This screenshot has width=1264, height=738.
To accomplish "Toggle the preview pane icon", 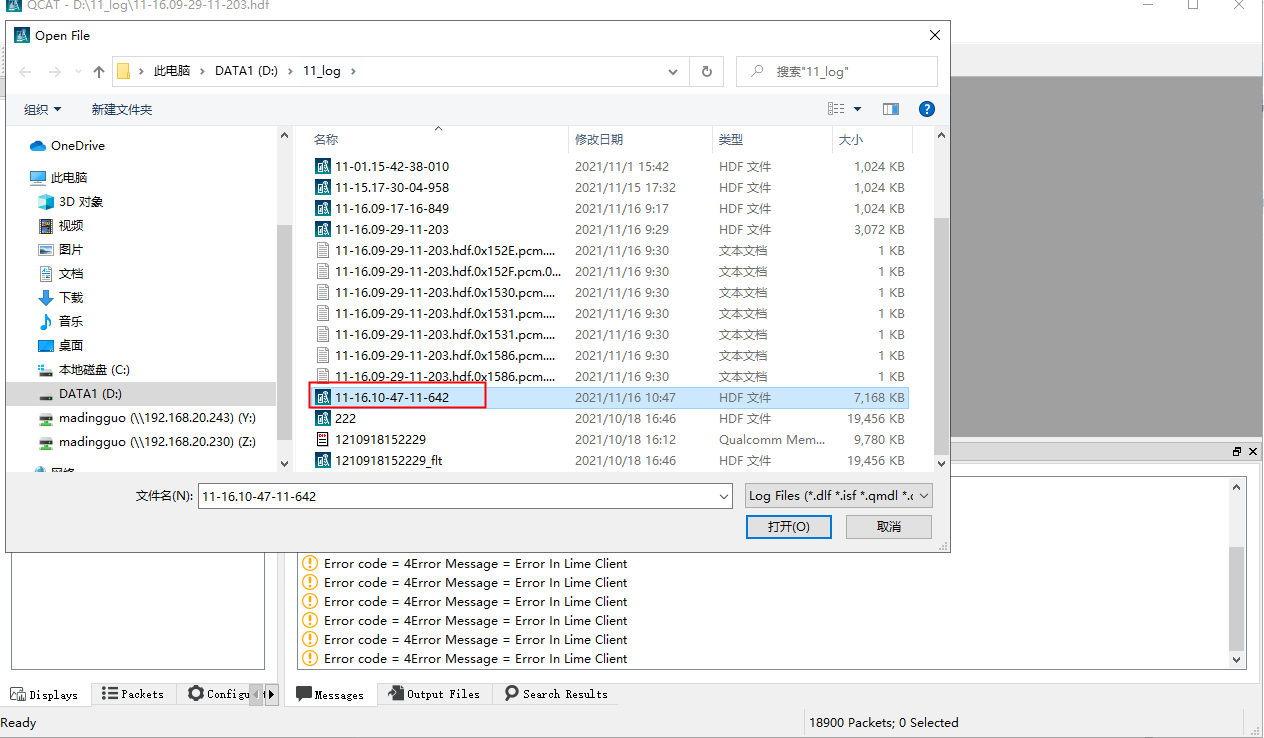I will tap(891, 109).
